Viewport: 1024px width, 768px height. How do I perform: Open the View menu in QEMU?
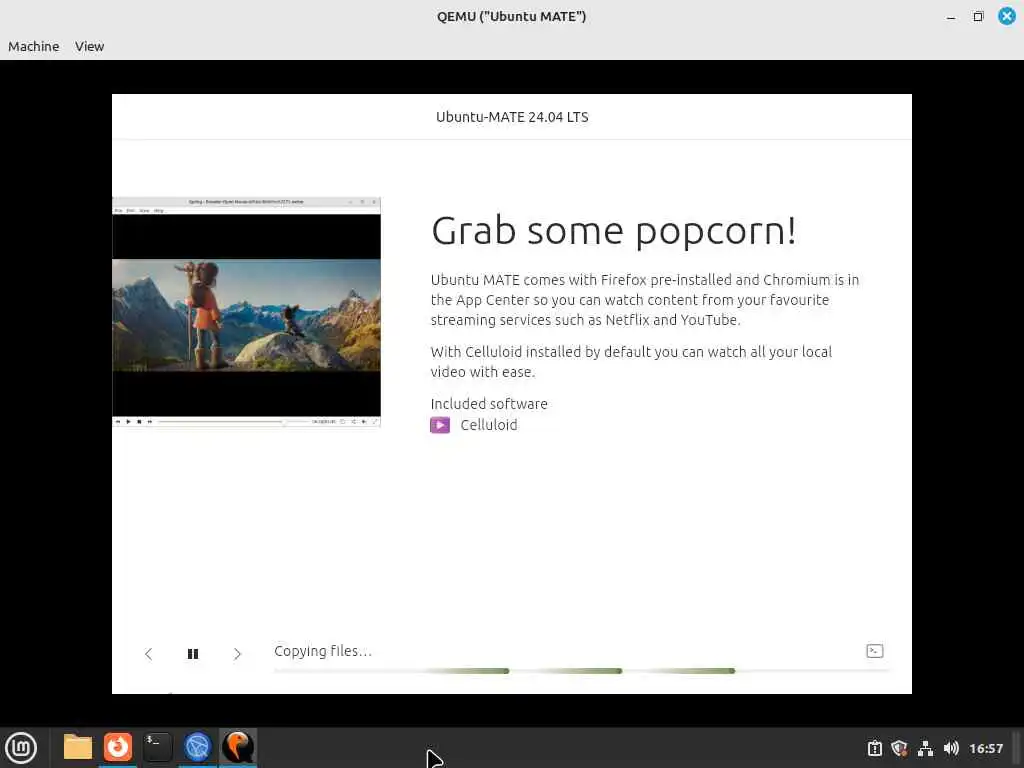pos(89,46)
